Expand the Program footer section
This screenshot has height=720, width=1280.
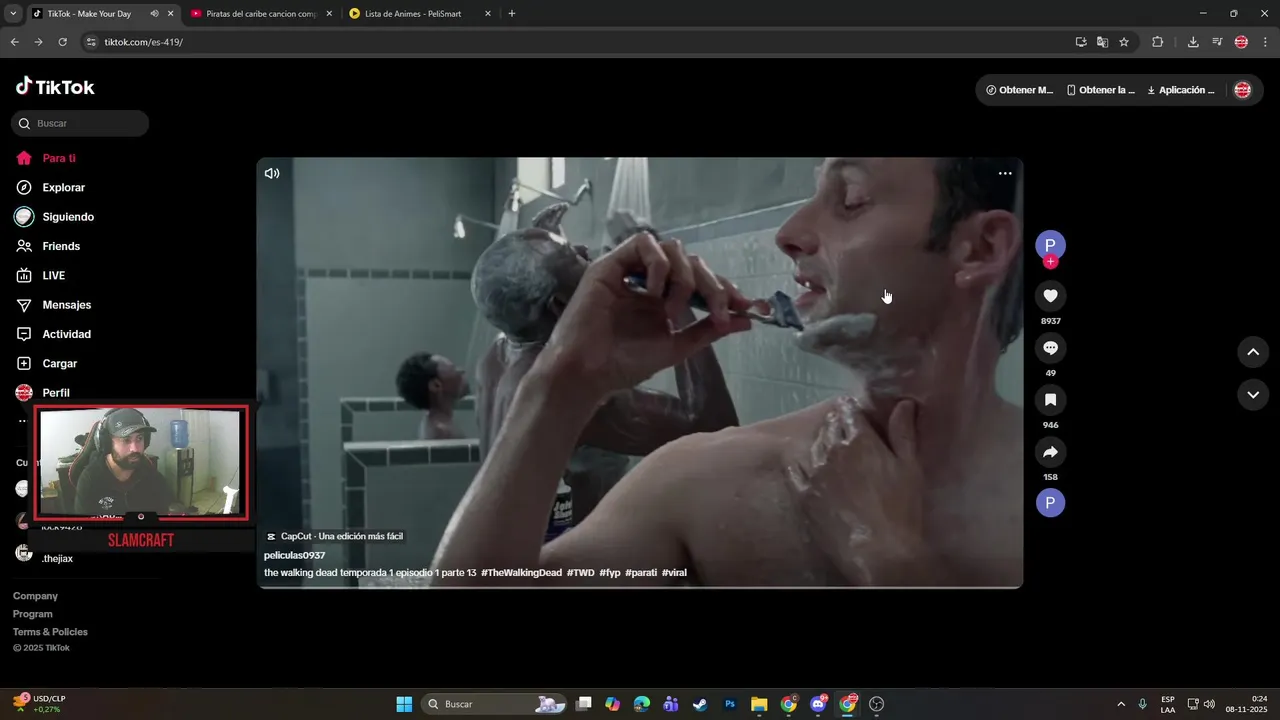33,614
